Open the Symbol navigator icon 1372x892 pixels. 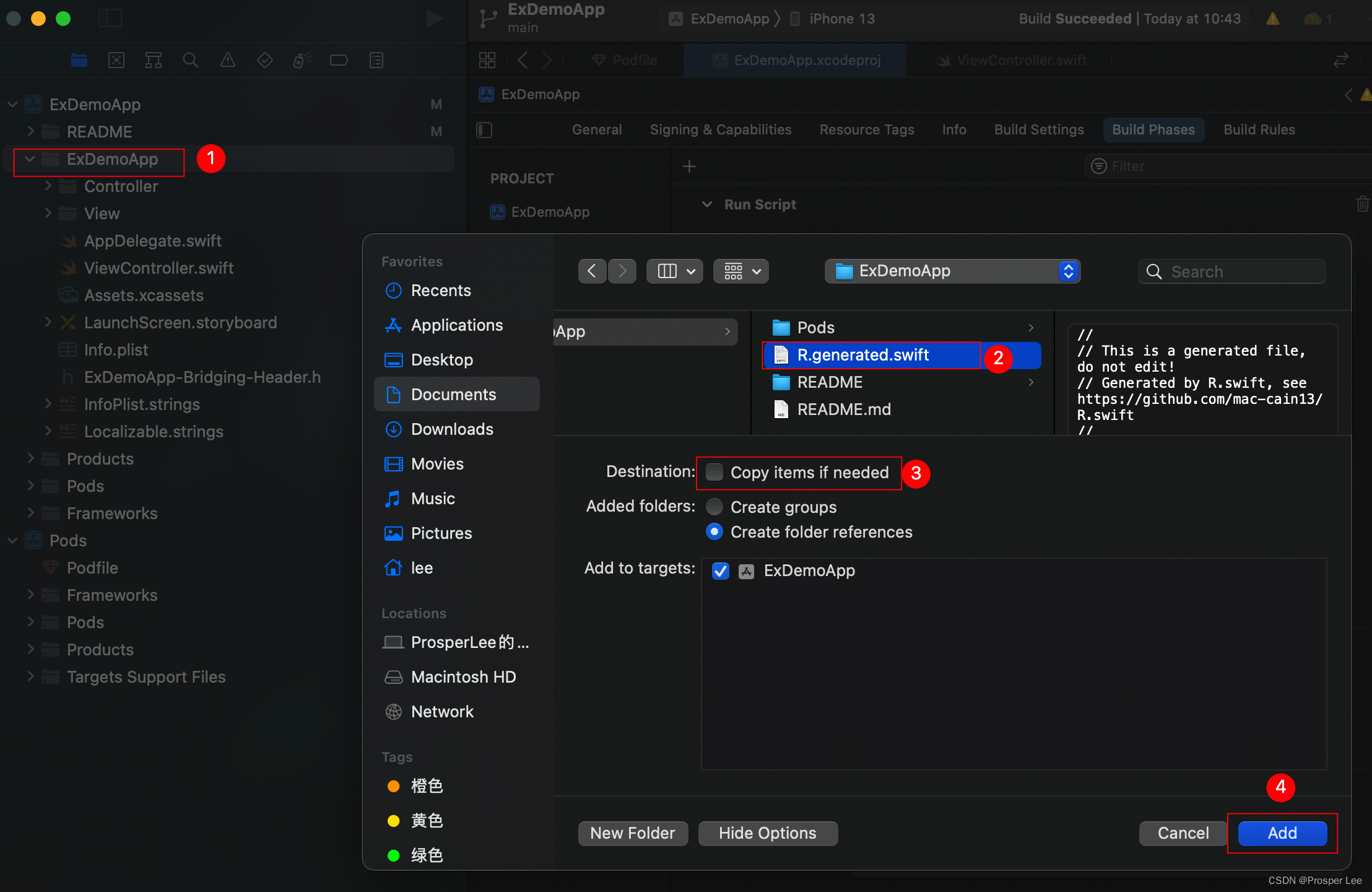(154, 60)
